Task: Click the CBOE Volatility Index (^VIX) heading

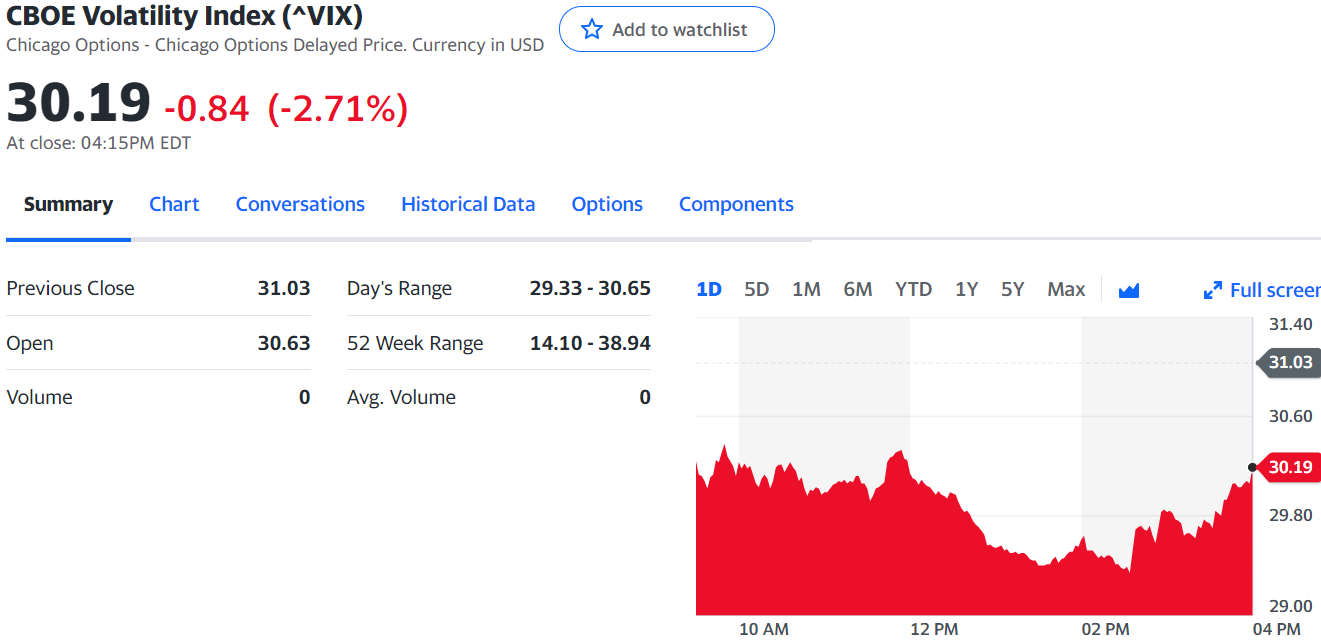Action: pyautogui.click(x=184, y=15)
